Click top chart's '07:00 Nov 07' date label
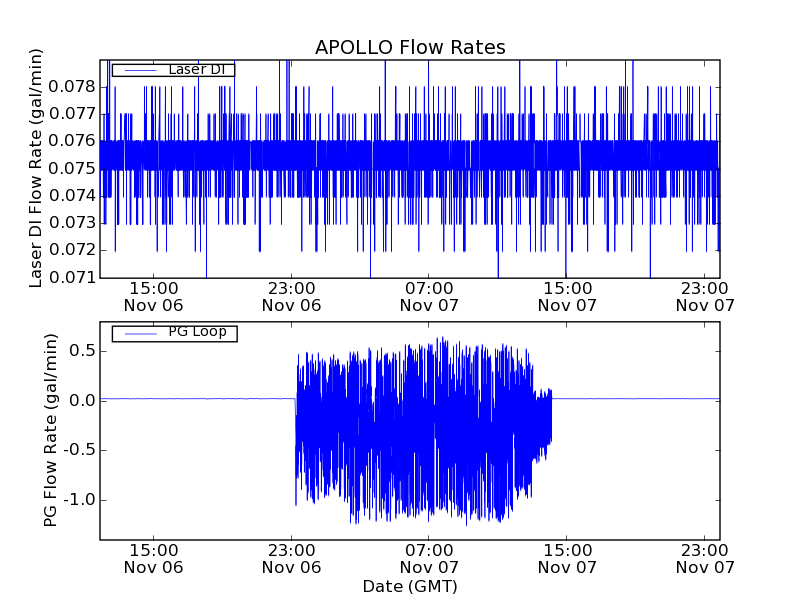 (429, 297)
